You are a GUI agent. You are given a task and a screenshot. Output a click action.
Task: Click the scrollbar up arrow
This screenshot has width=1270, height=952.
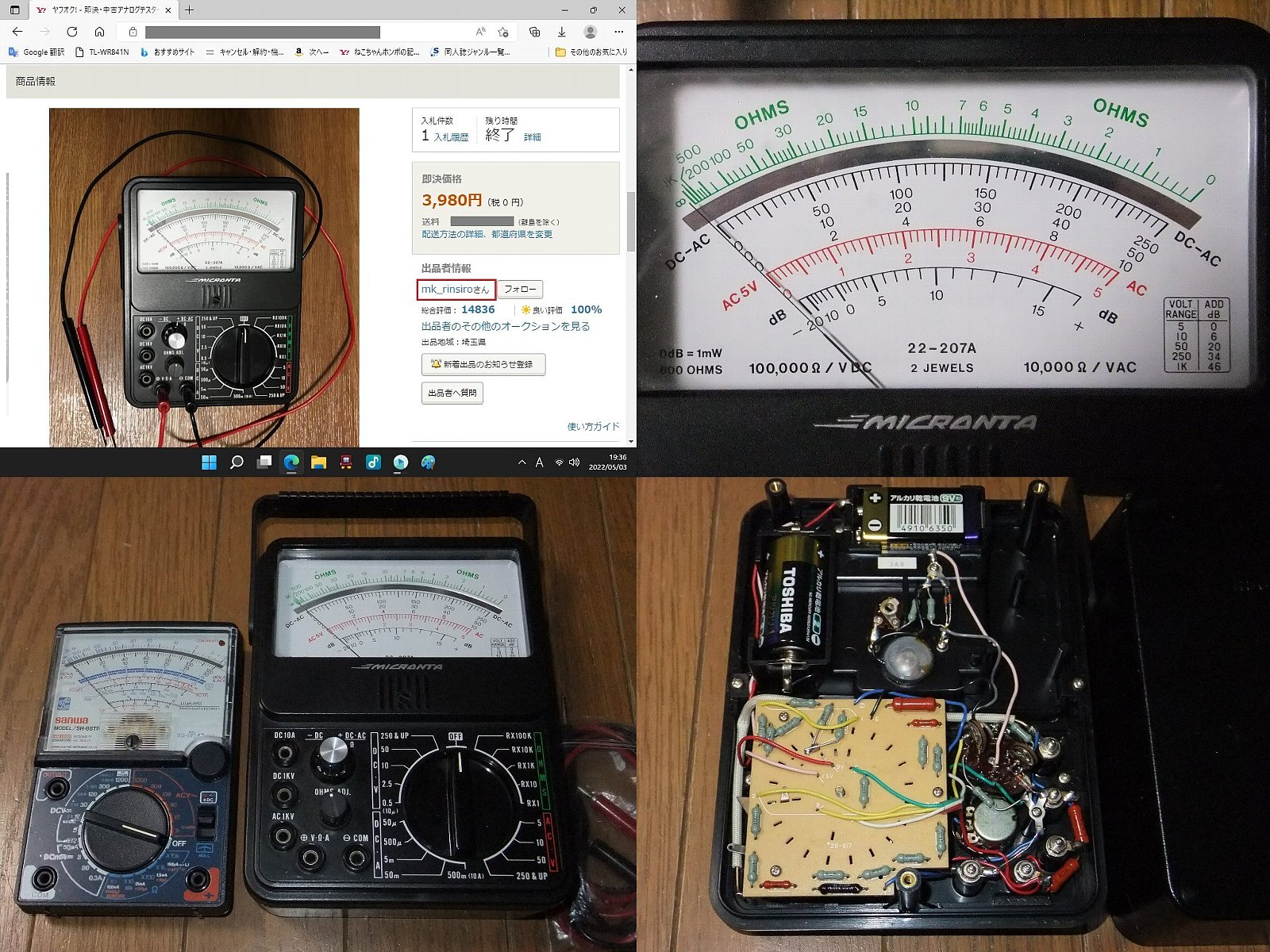click(x=632, y=71)
